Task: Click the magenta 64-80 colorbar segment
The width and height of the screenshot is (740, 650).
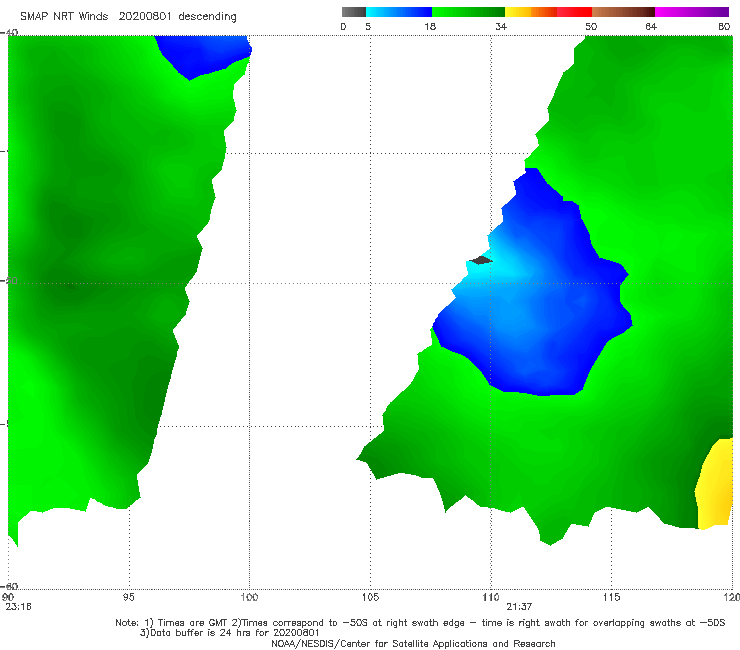Action: [x=692, y=12]
